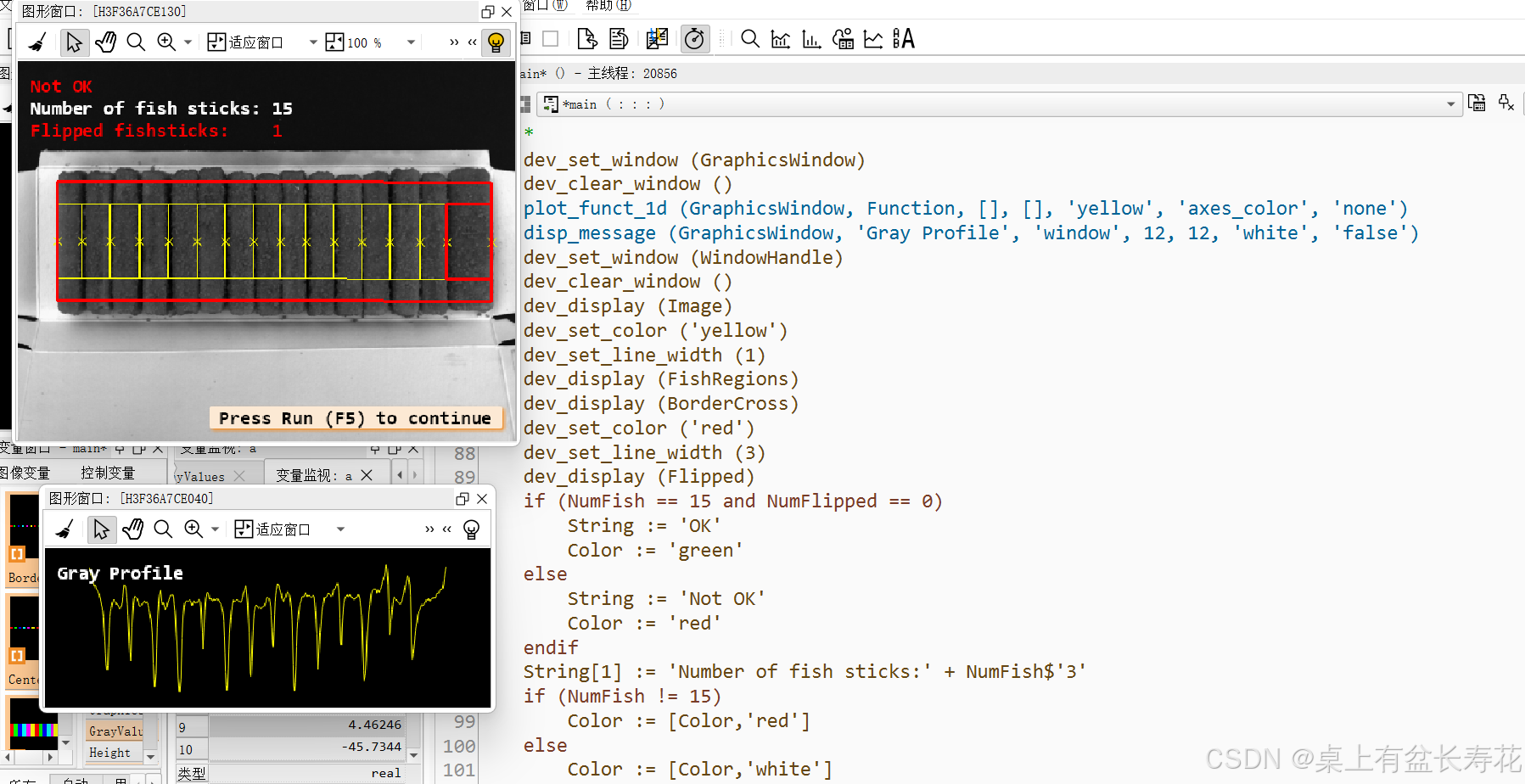Pick the magnifier tool in Gray Profile window
Image resolution: width=1525 pixels, height=784 pixels.
pyautogui.click(x=163, y=529)
